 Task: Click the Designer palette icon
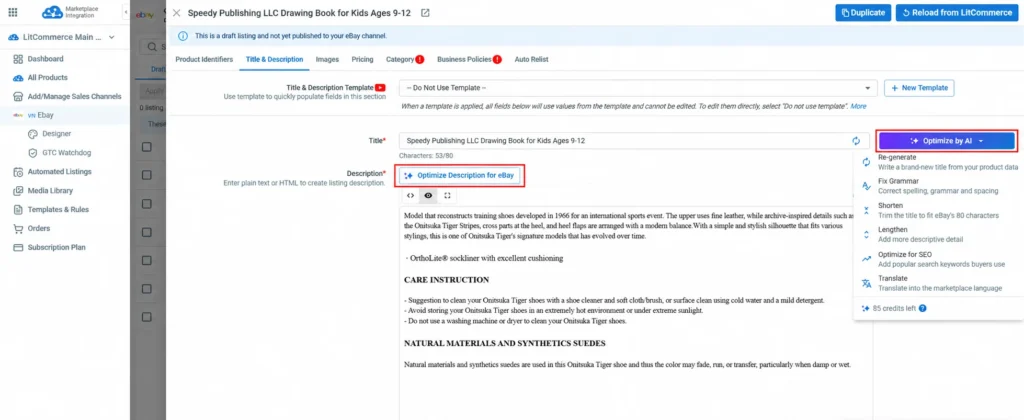(33, 134)
